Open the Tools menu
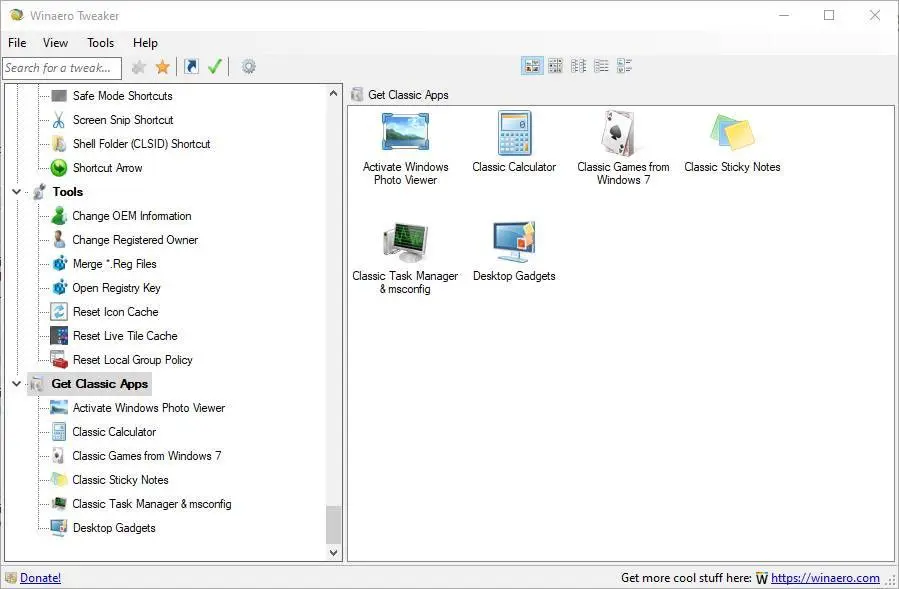This screenshot has width=899, height=589. click(100, 43)
